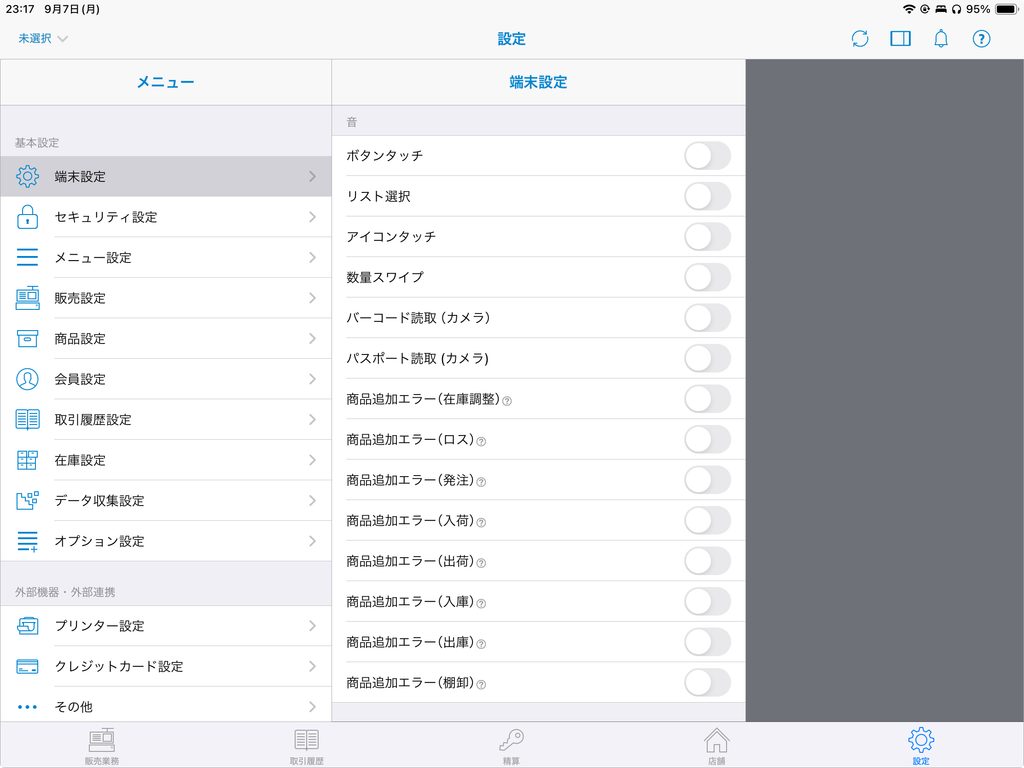The image size is (1024, 768).
Task: Expand プリンター設定 row chevron
Action: click(312, 626)
